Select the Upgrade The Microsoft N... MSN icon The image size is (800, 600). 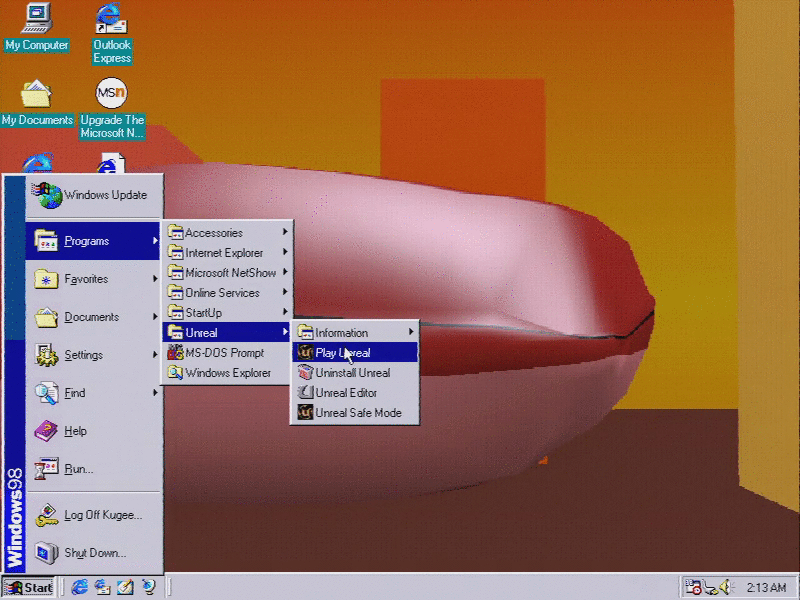(x=112, y=108)
